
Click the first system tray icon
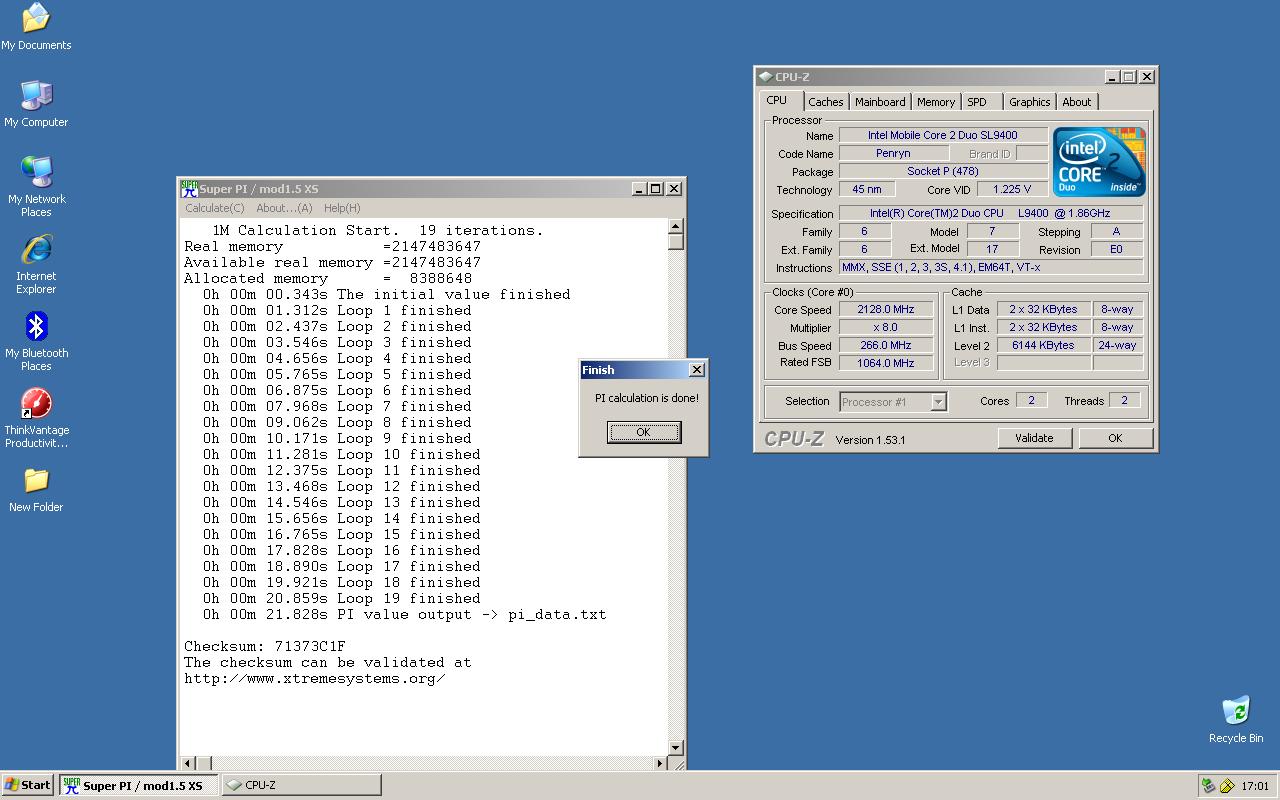pyautogui.click(x=1208, y=786)
